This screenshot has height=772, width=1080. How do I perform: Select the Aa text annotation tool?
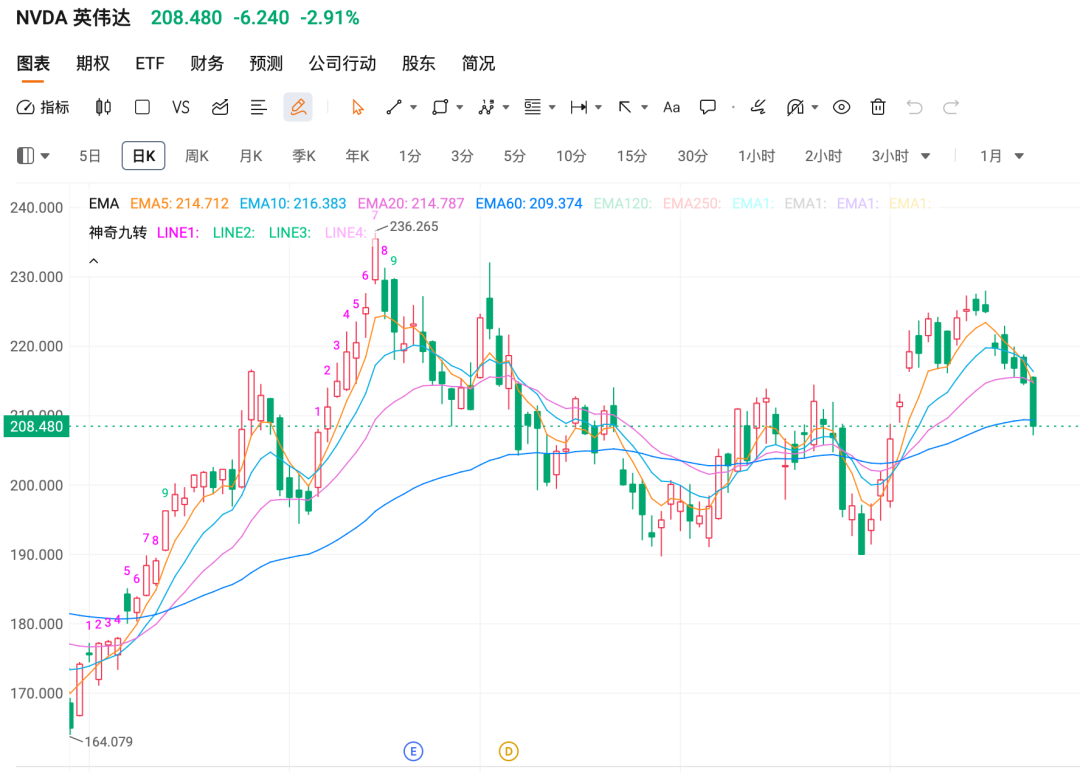point(672,107)
